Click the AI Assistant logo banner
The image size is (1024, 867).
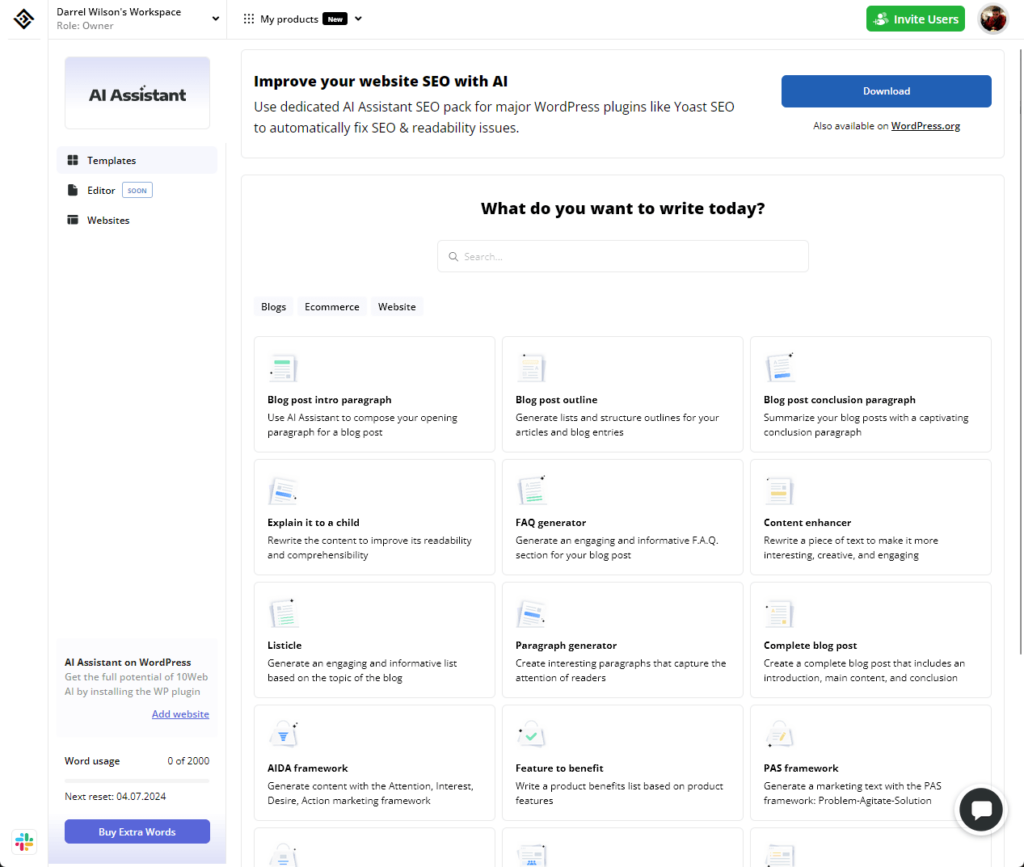137,93
